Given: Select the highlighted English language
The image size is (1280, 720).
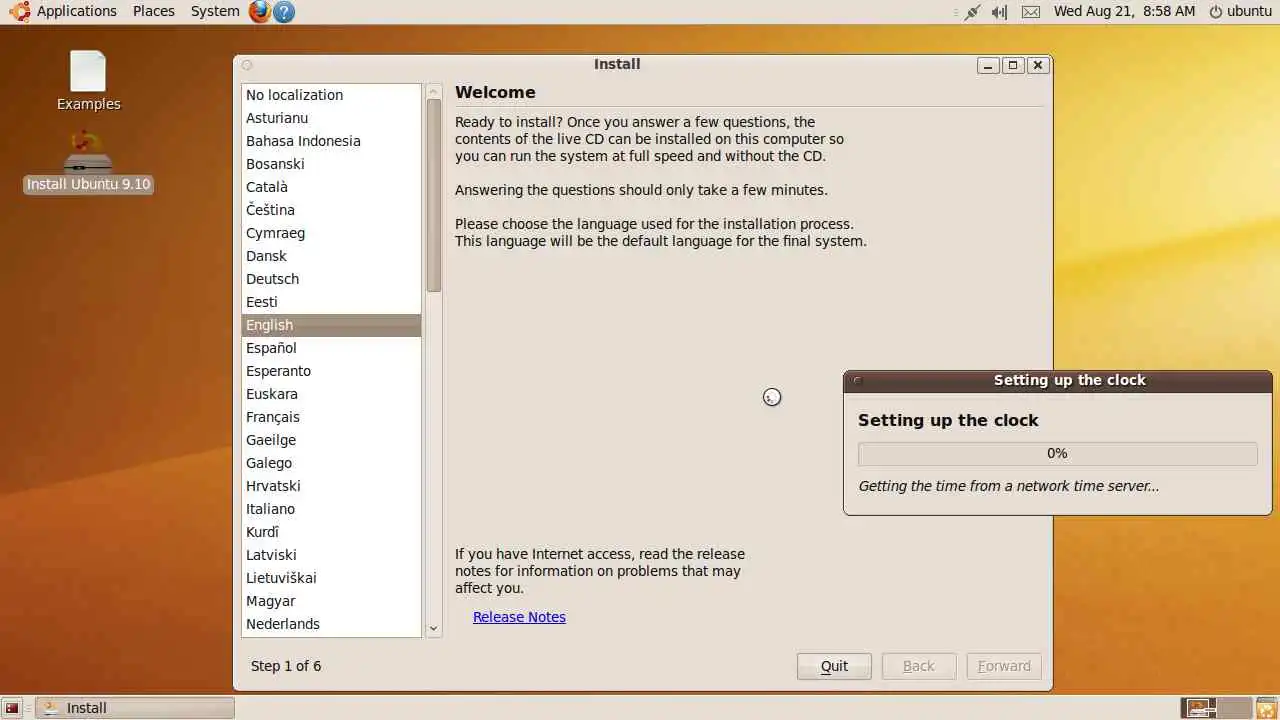Looking at the screenshot, I should [x=331, y=325].
